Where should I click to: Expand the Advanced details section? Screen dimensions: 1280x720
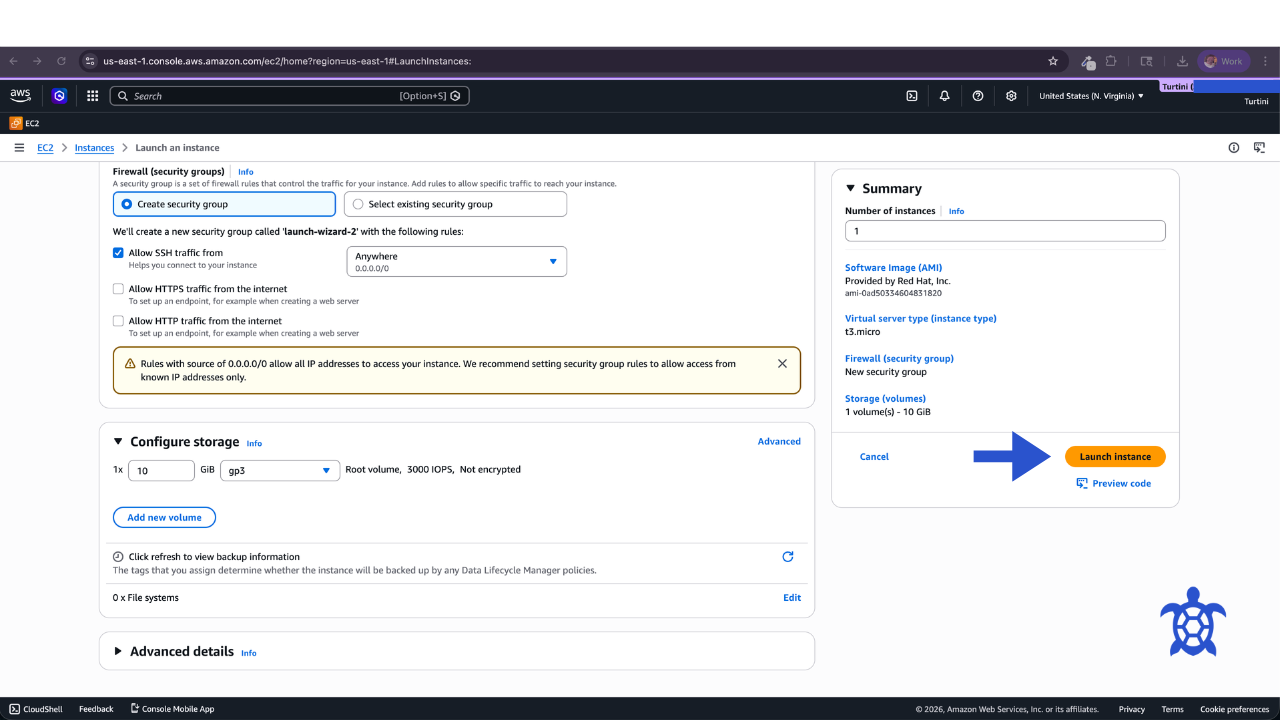[118, 652]
